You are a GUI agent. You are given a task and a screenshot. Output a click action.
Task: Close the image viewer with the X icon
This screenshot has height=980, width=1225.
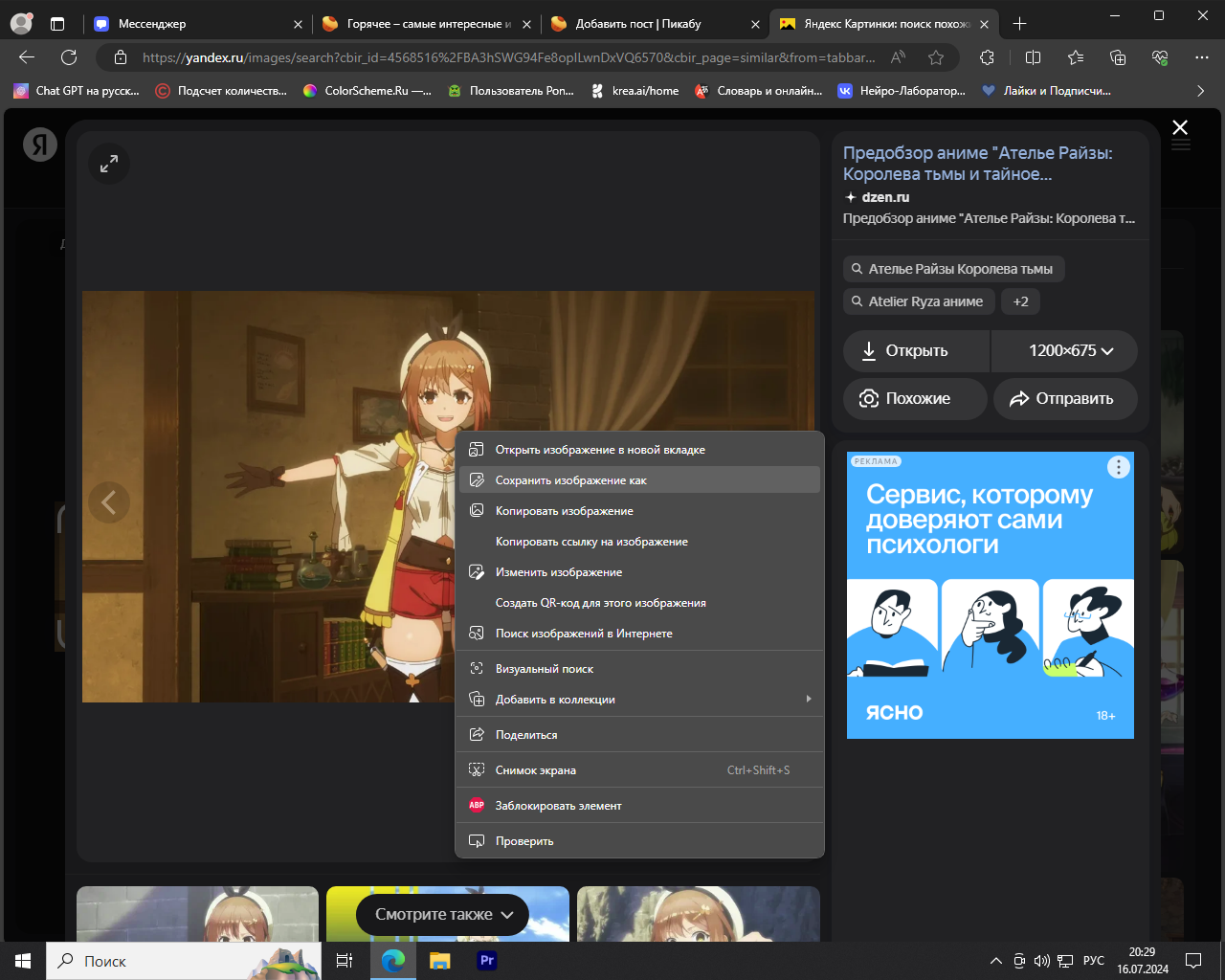(x=1180, y=127)
